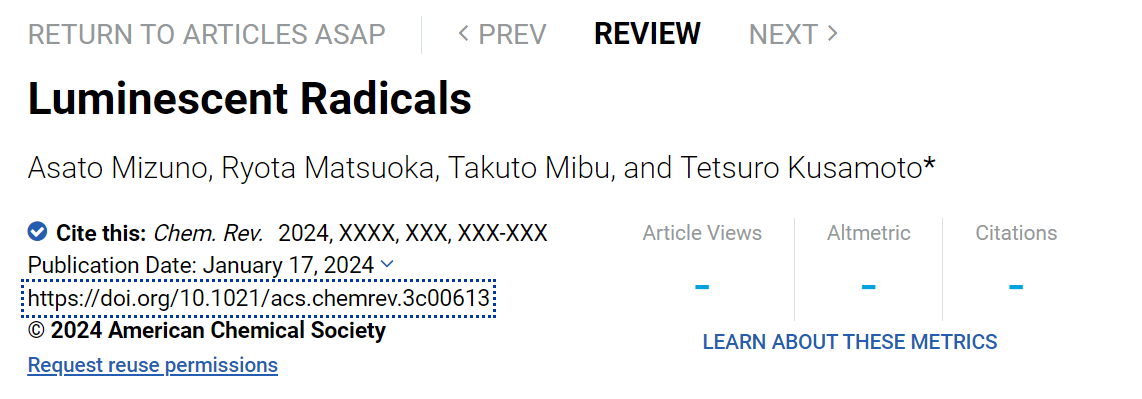This screenshot has height=399, width=1142.
Task: Select author Takuto Mibu
Action: click(529, 168)
